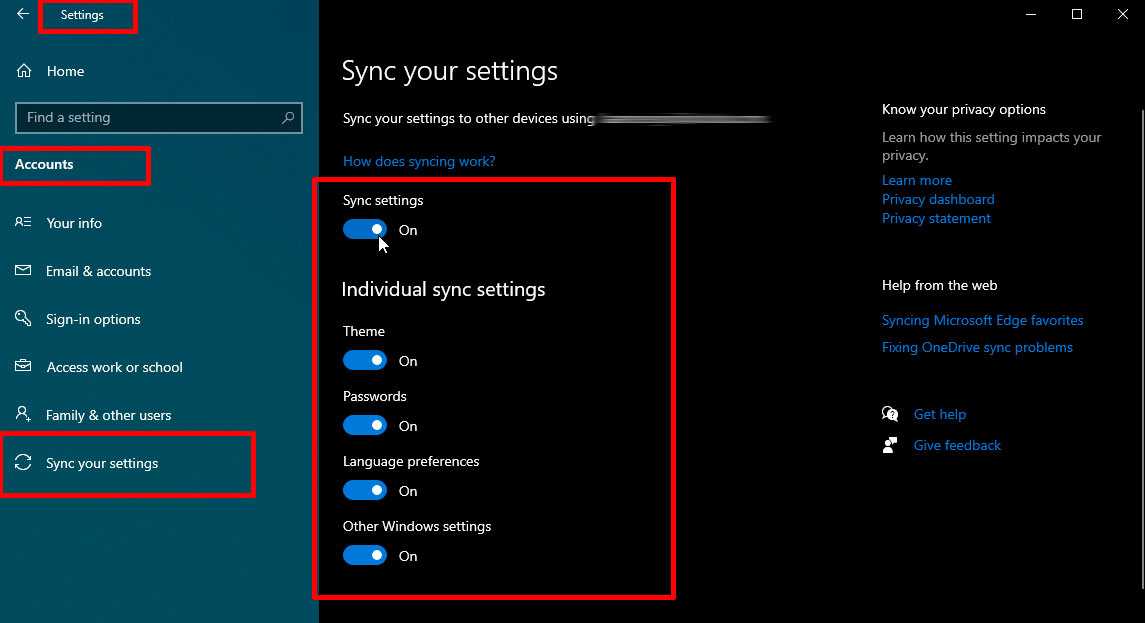Click the Family & other users icon

click(24, 415)
